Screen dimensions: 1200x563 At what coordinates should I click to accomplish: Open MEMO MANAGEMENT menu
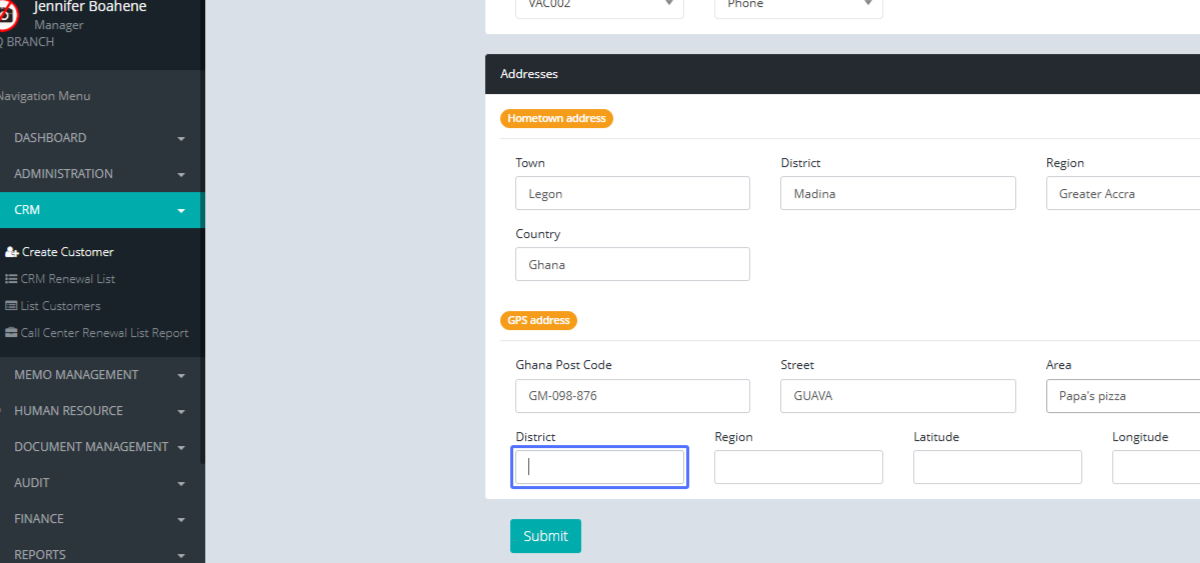pos(100,375)
